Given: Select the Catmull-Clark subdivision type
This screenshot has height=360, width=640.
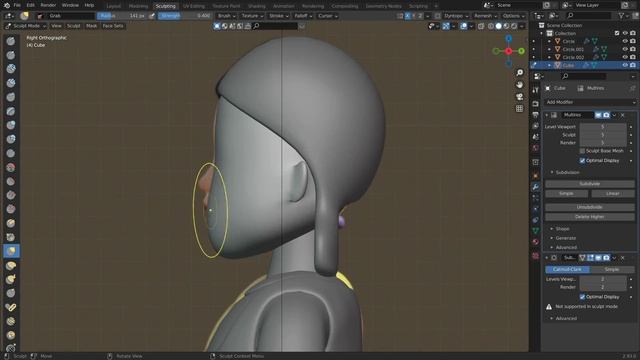Looking at the screenshot, I should 567,269.
